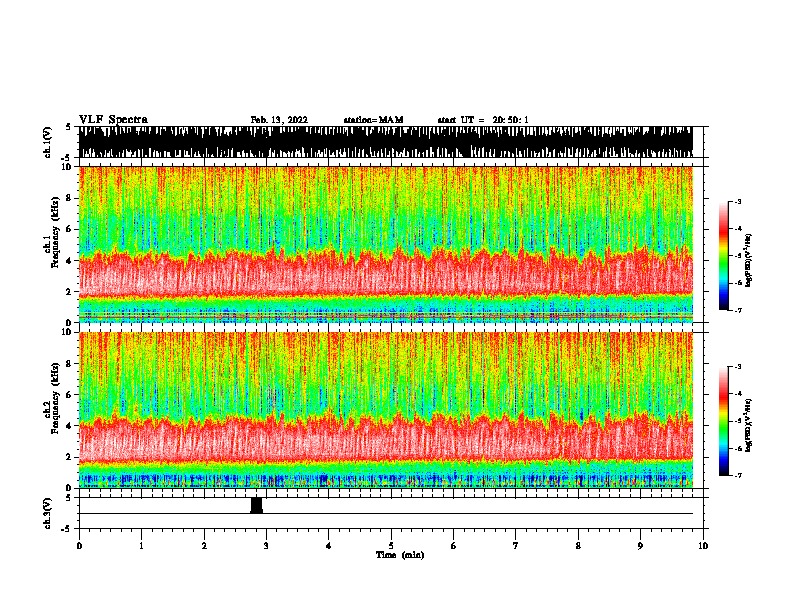Click time axis tick label "10"
The width and height of the screenshot is (792, 612).
[703, 546]
